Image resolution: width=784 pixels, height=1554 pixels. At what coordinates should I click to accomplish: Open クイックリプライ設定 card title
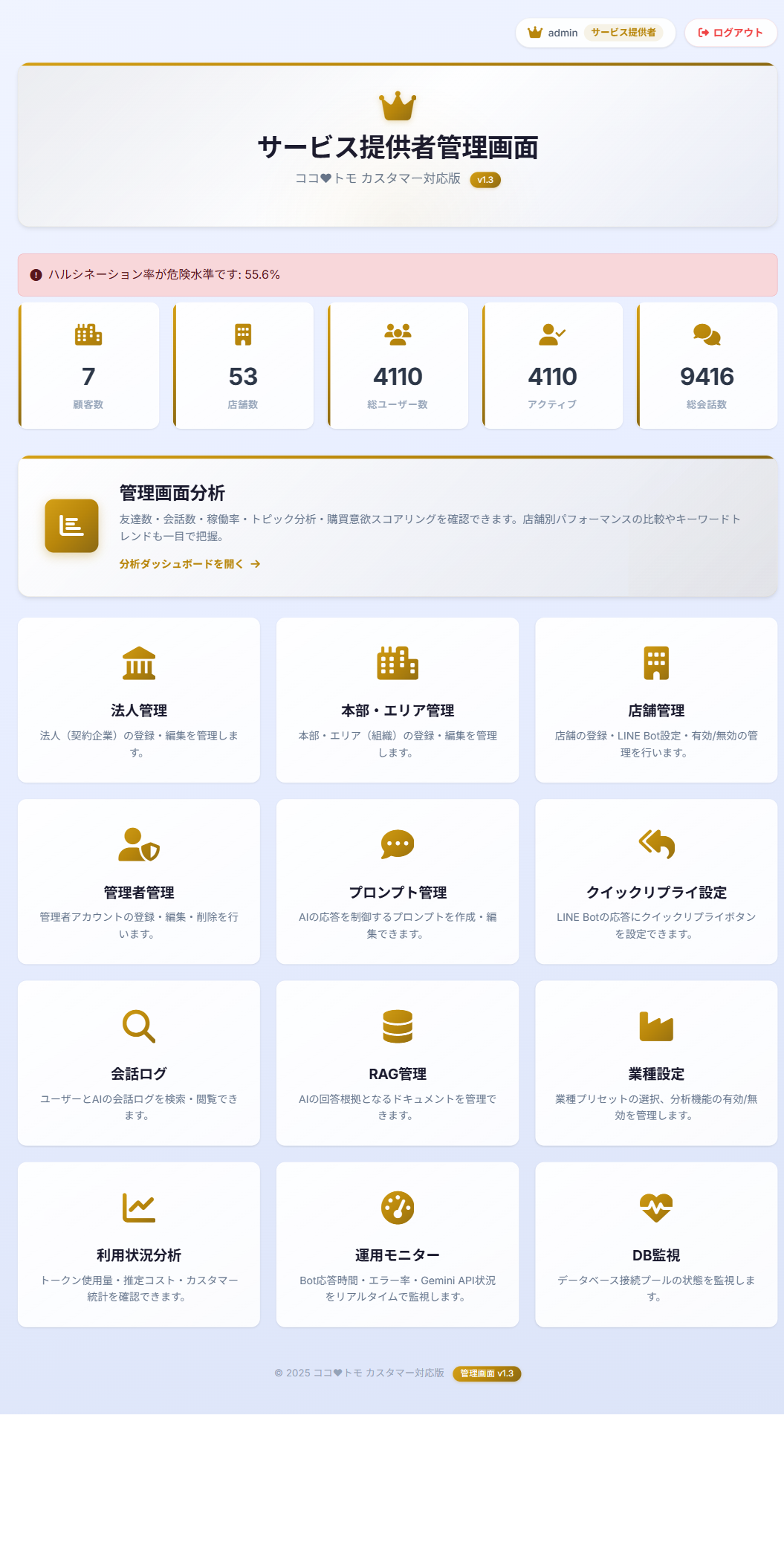point(656,893)
